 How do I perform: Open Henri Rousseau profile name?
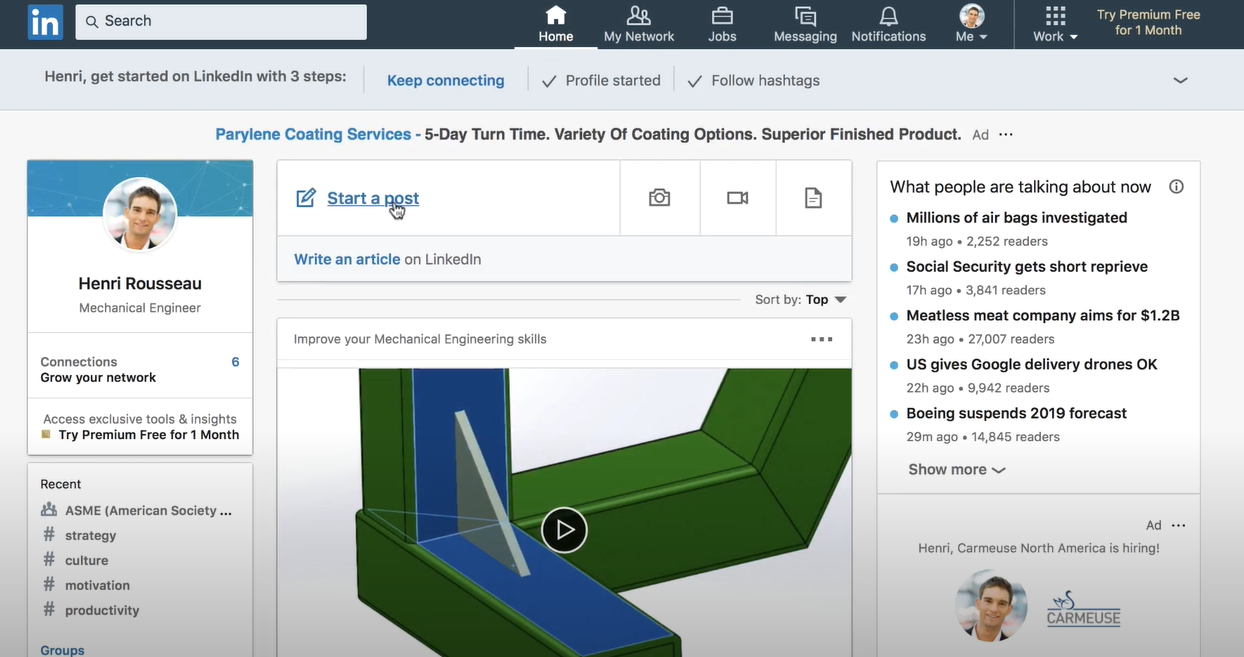(x=140, y=283)
